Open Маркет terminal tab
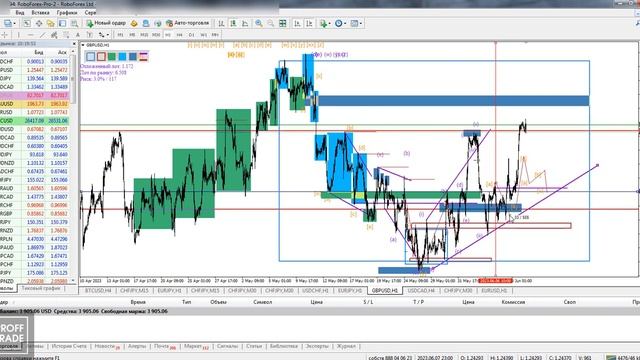The width and height of the screenshot is (640, 360). tap(196, 346)
